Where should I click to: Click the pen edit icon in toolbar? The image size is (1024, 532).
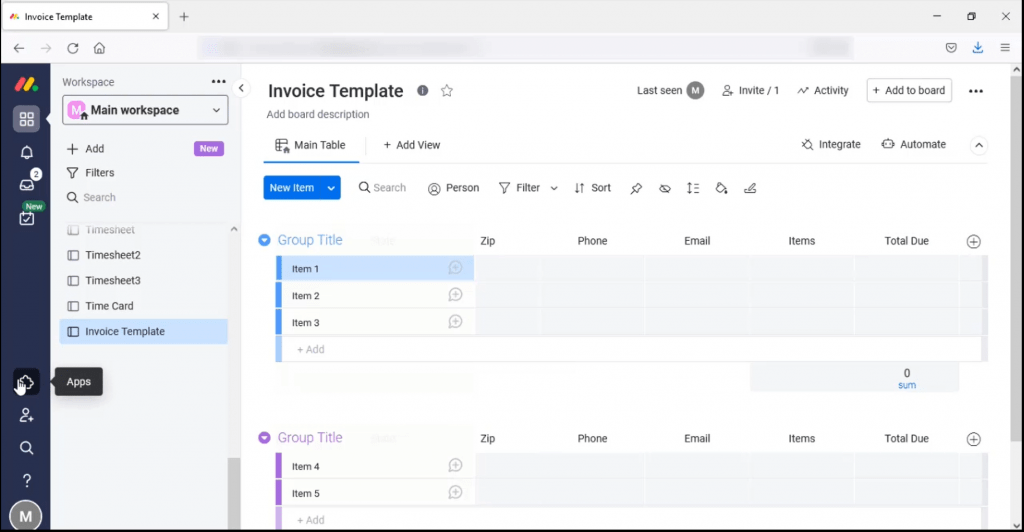pyautogui.click(x=750, y=188)
